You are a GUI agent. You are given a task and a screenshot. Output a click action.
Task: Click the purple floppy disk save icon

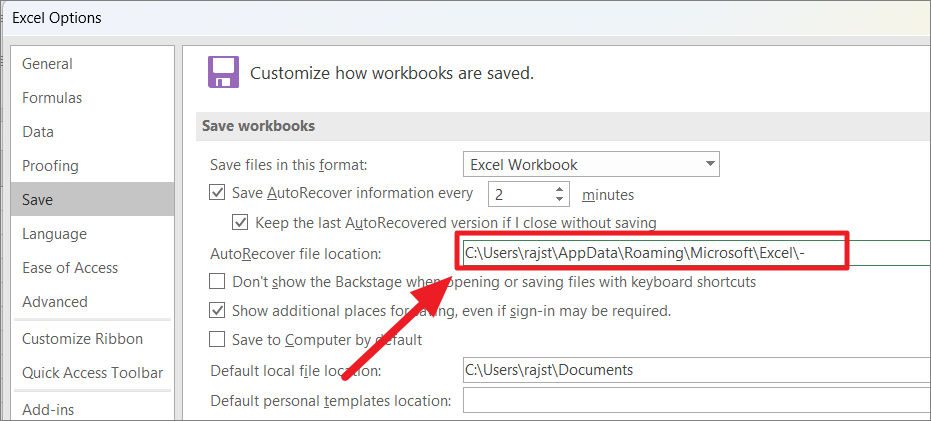(x=223, y=72)
